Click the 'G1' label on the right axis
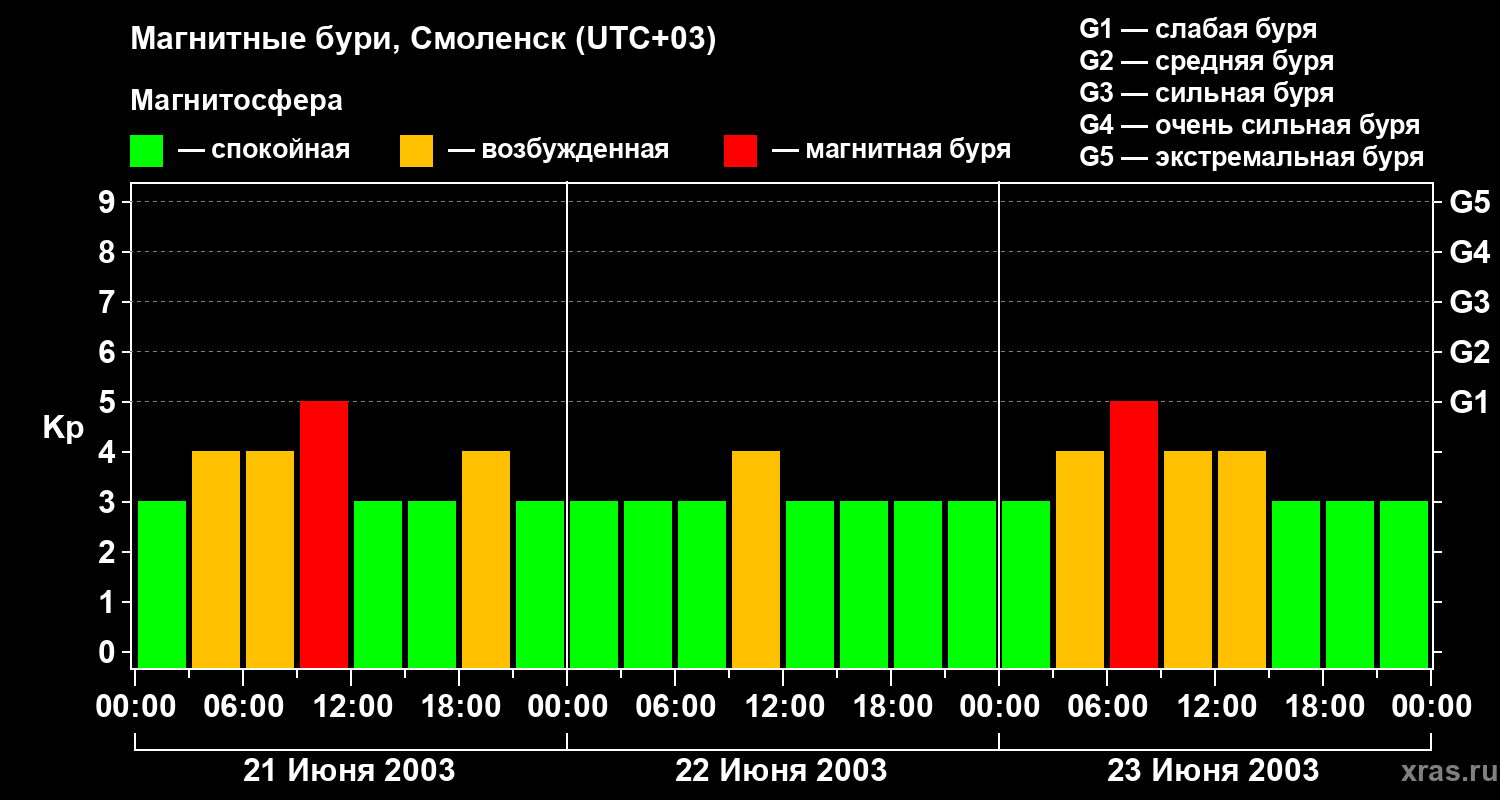 pos(1469,402)
